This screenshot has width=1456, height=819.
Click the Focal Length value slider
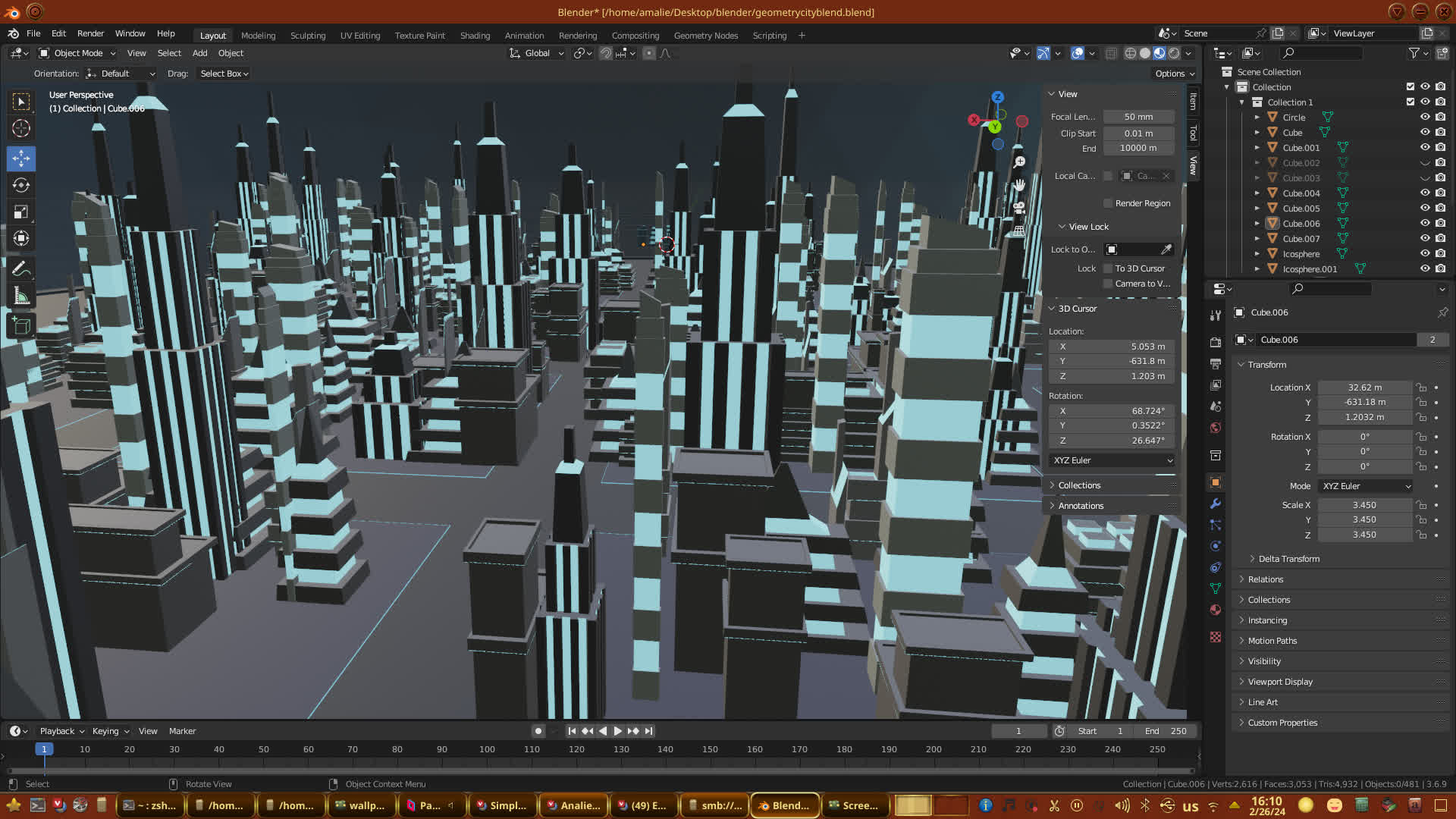[1138, 117]
